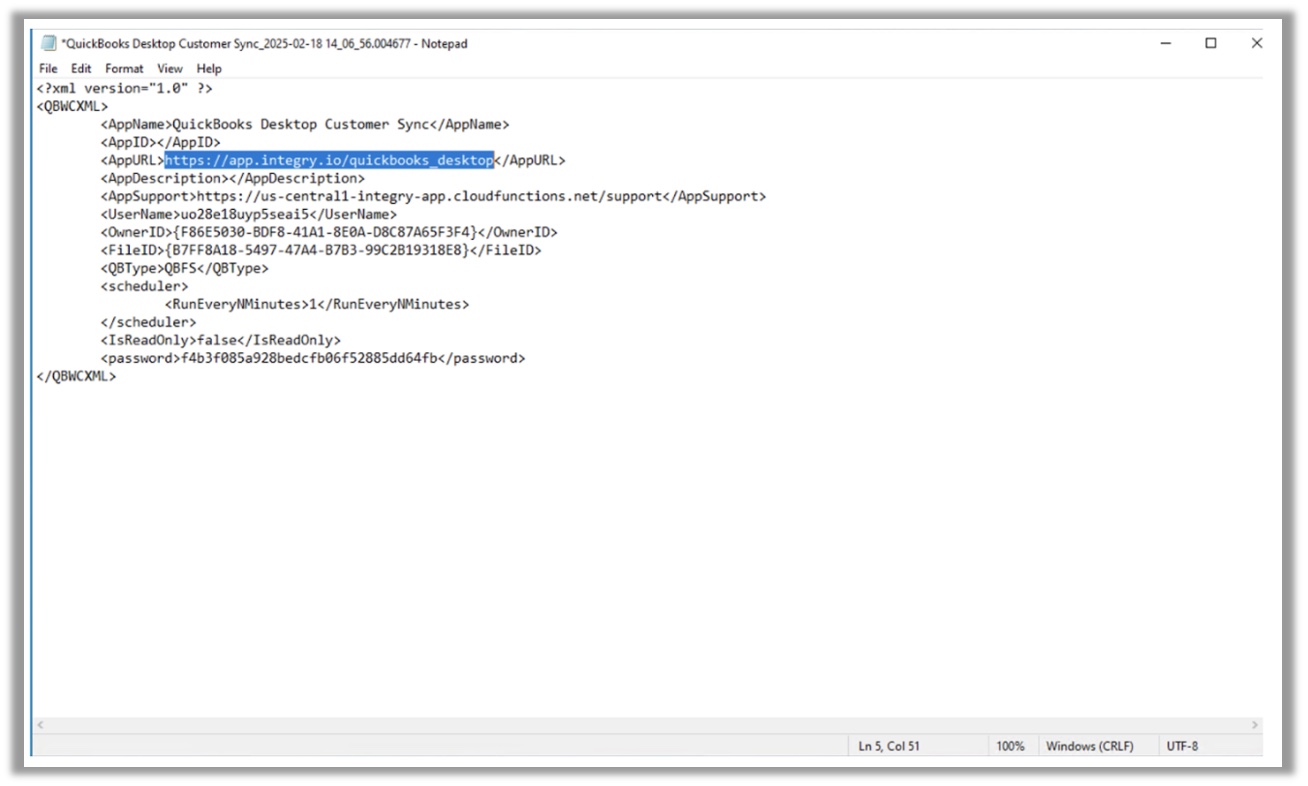Click the 100% zoom level in status bar
Screen dimensions: 1308x786
1010,746
